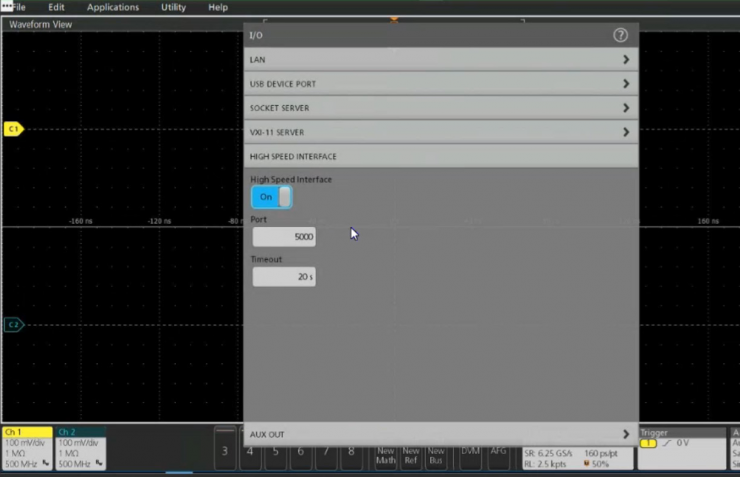The image size is (740, 477).
Task: Open the I/O help question mark icon
Action: 620,35
